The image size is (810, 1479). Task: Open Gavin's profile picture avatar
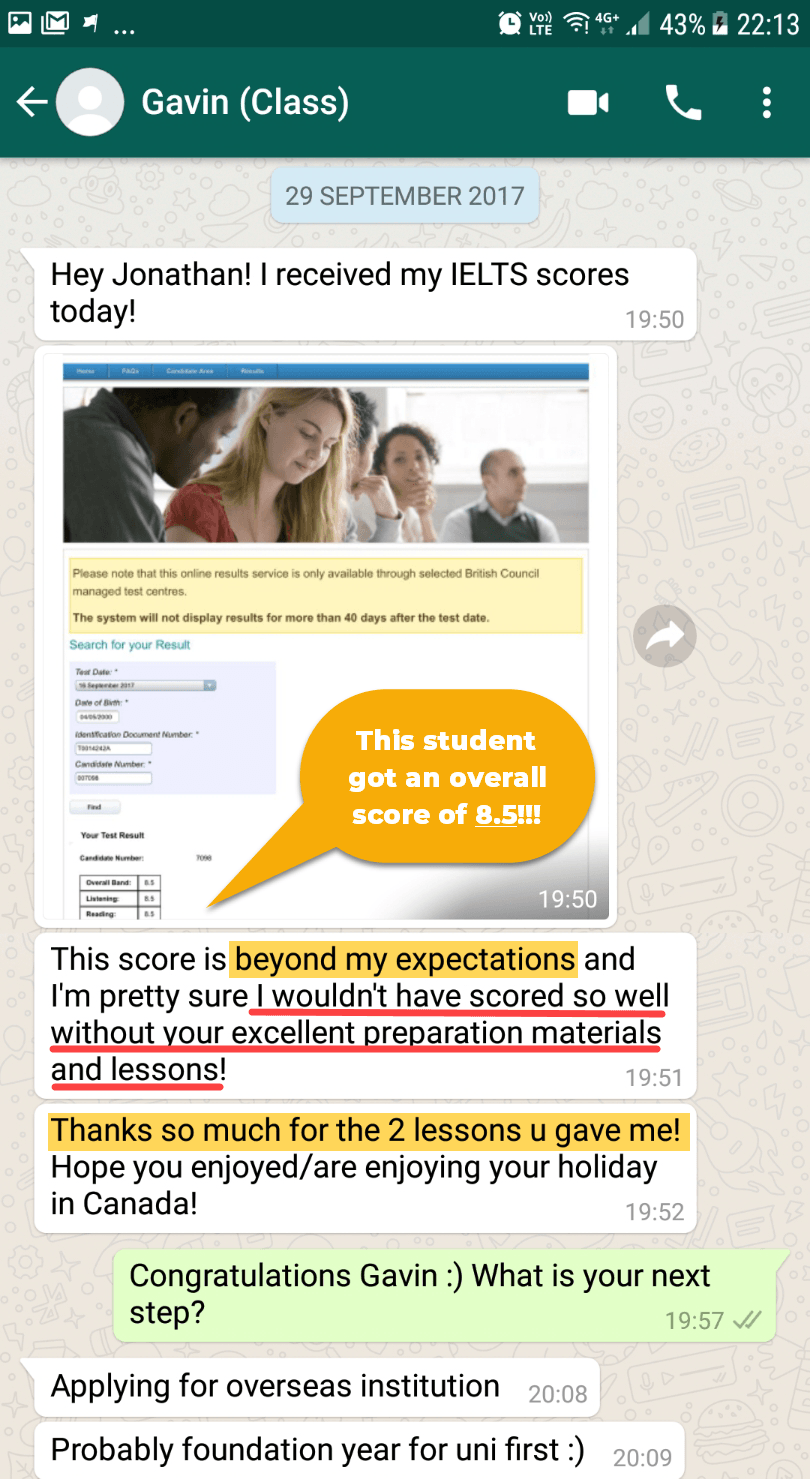click(x=90, y=102)
